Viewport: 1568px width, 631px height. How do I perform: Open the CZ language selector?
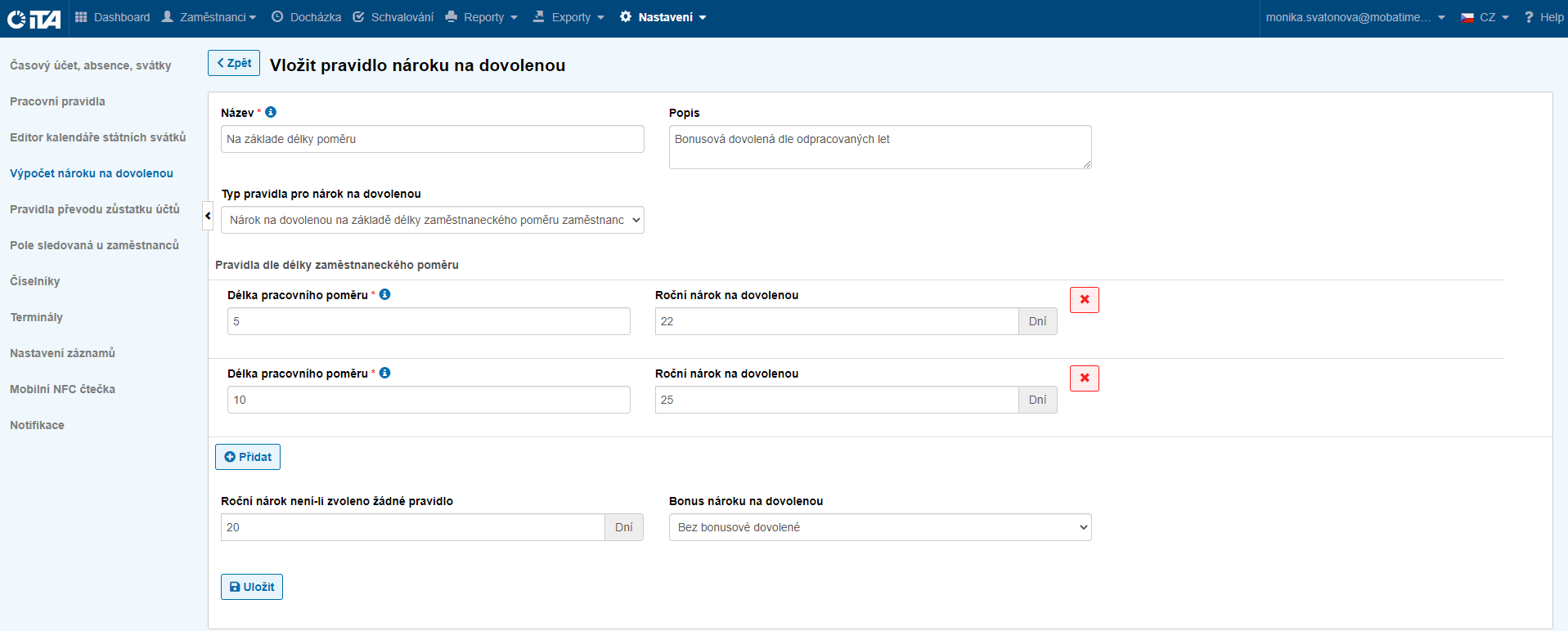1485,17
